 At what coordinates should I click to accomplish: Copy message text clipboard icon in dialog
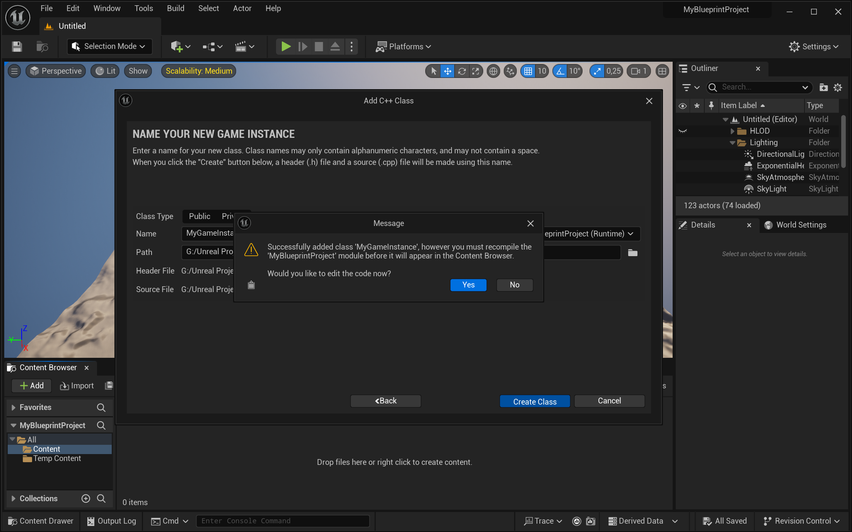(251, 285)
